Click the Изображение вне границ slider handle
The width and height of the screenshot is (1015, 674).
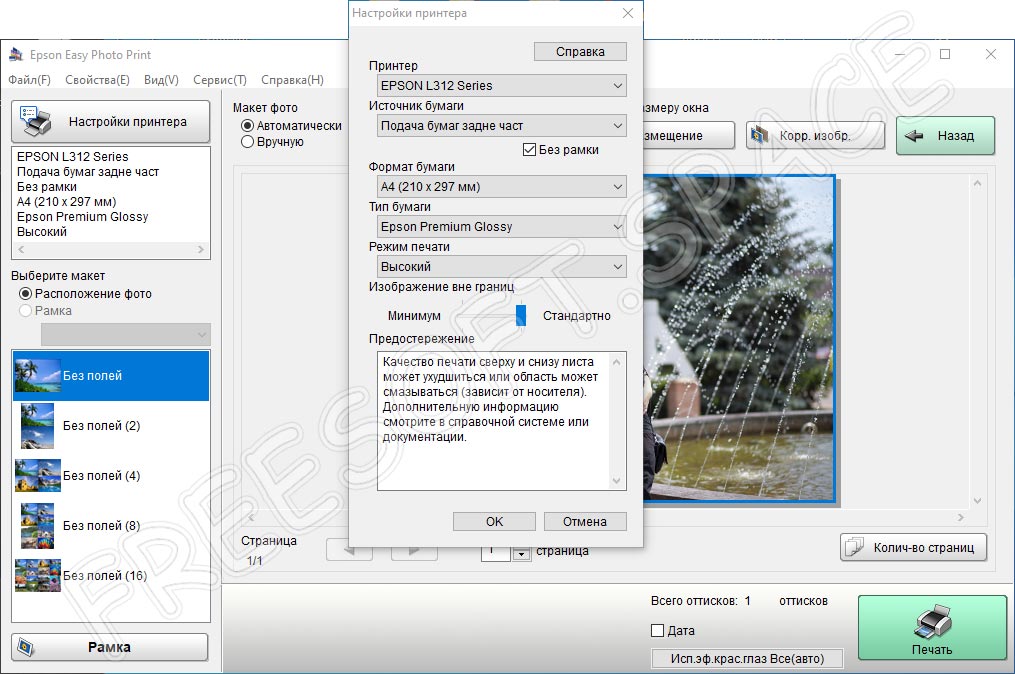click(520, 315)
